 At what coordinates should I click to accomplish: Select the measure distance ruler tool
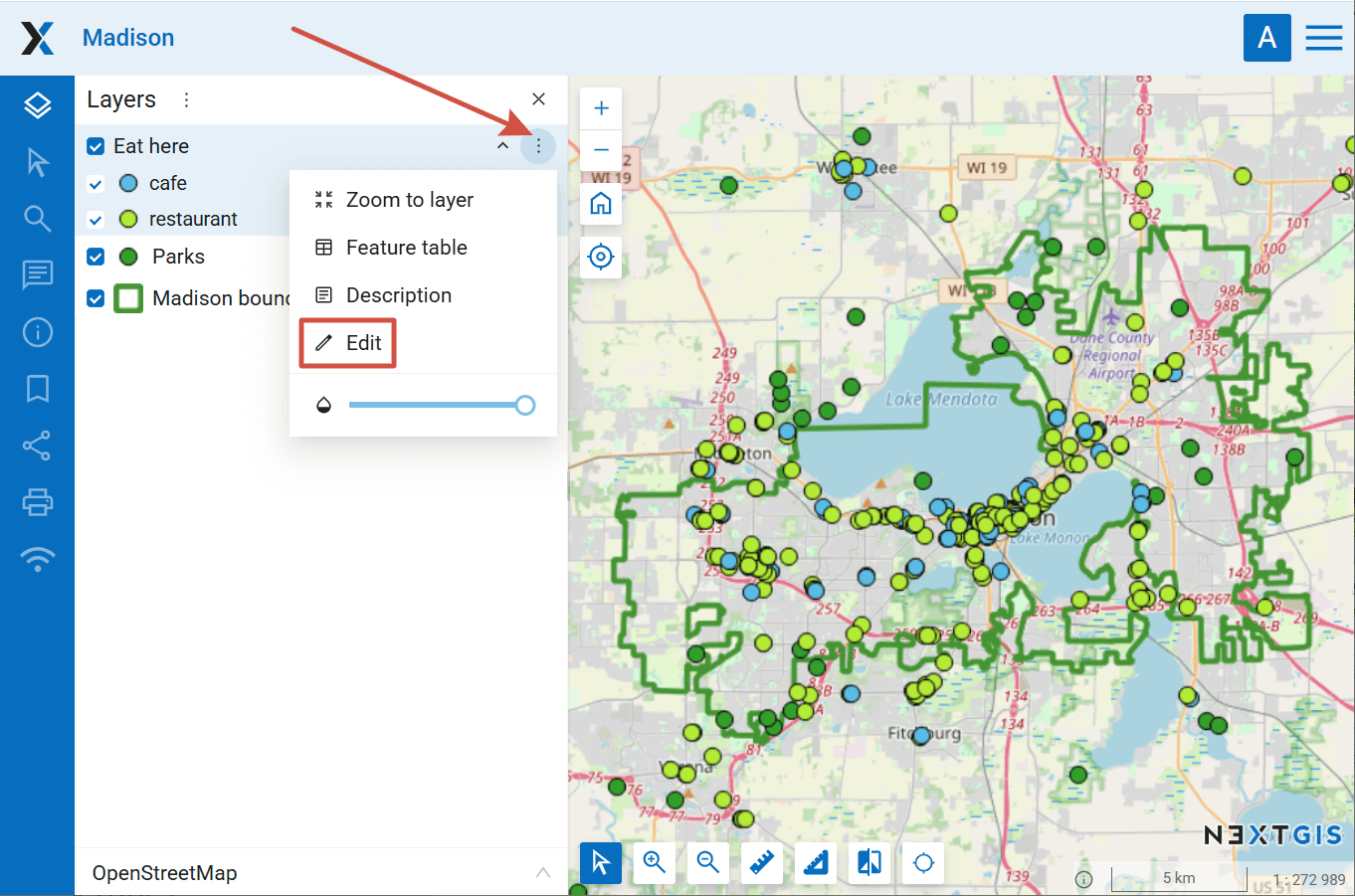click(762, 862)
